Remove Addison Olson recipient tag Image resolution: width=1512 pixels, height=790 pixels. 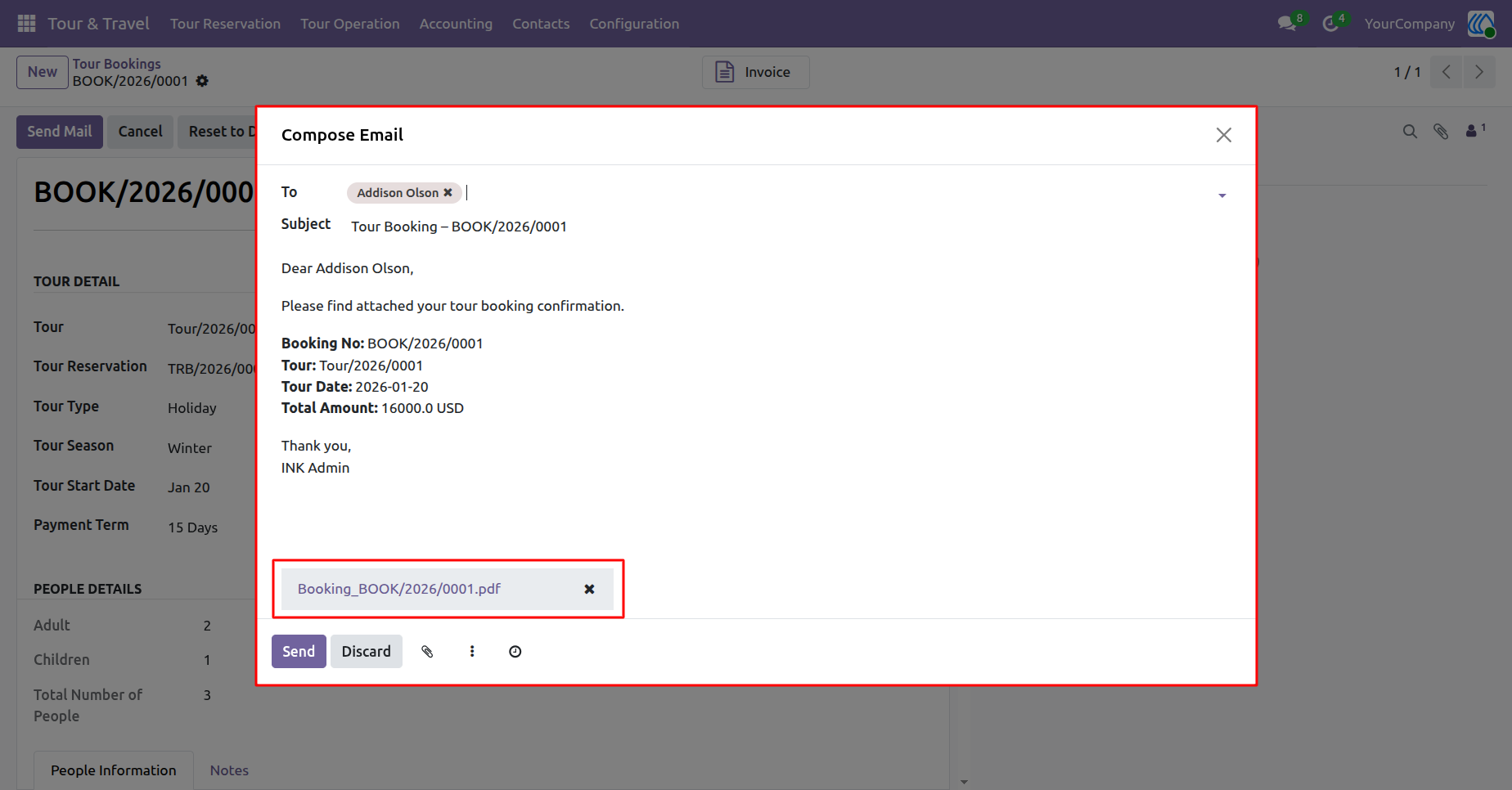click(x=448, y=193)
